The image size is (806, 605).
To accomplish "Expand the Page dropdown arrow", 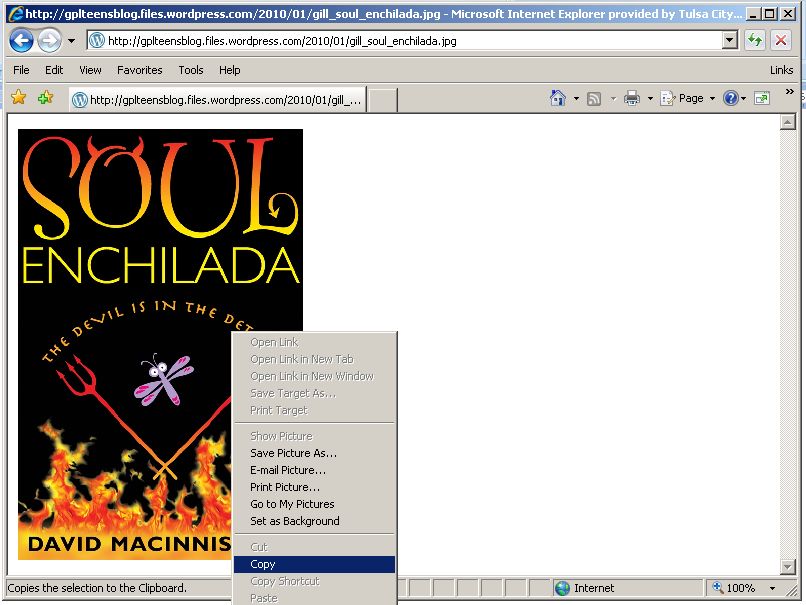I will (712, 98).
